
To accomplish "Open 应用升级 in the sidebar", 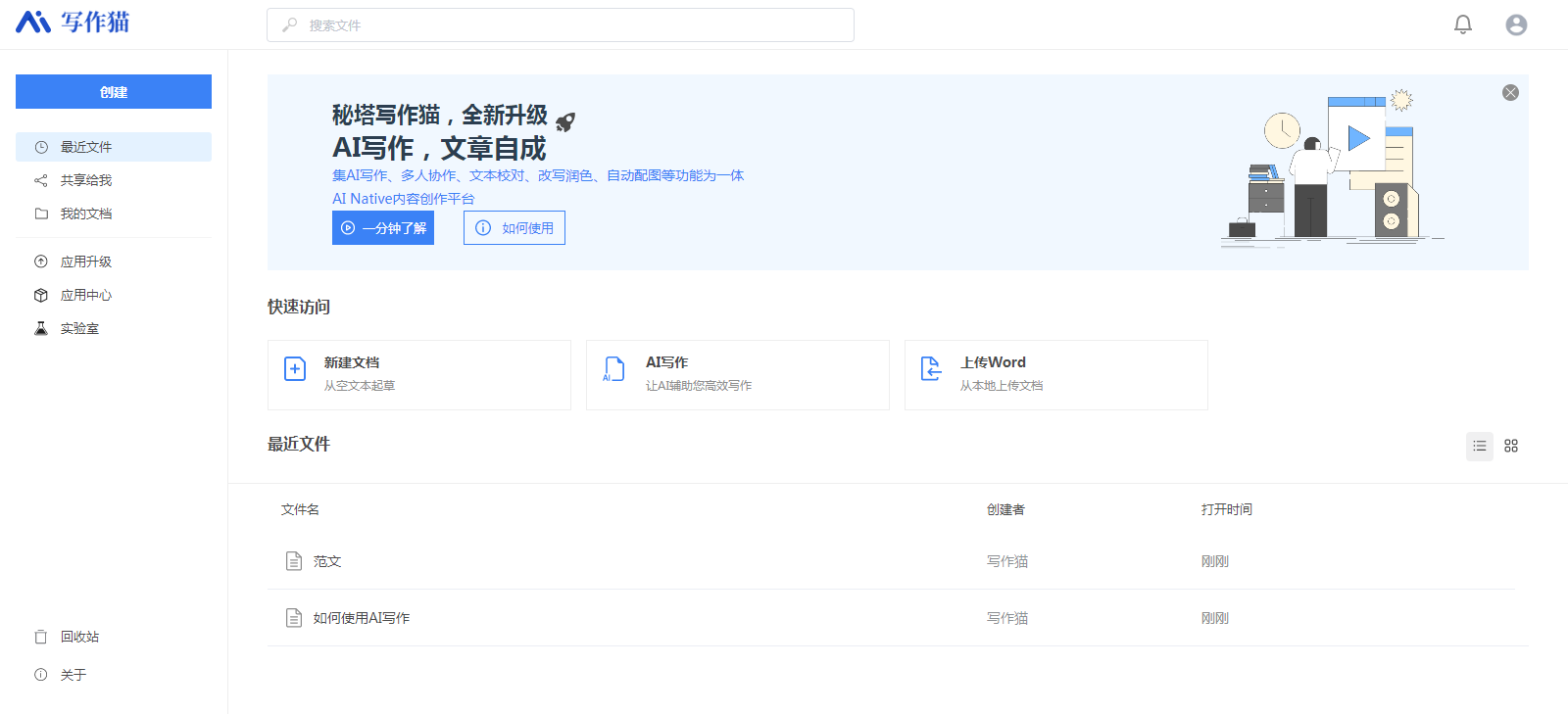I will point(86,262).
